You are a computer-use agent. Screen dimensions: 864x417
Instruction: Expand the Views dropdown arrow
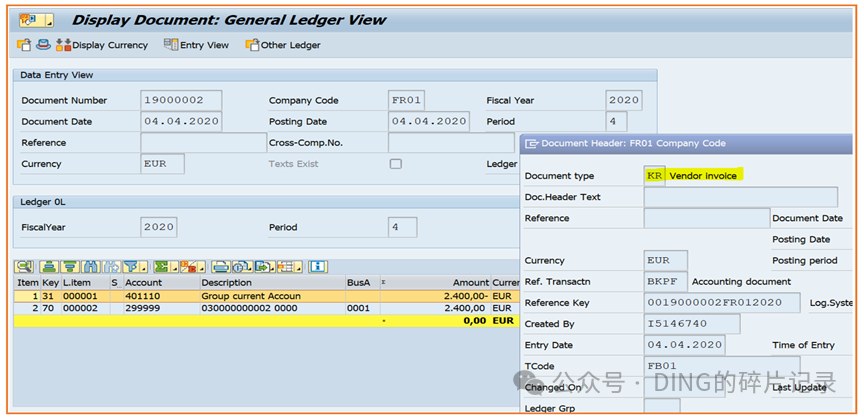coord(250,268)
